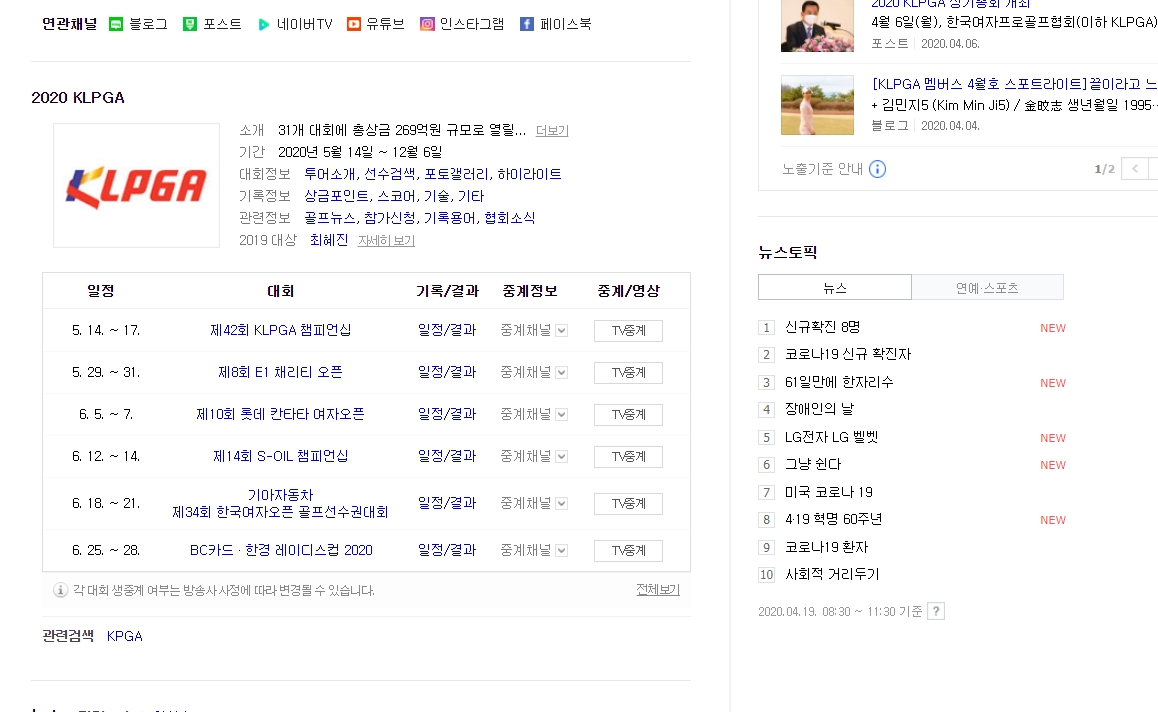Open the 하이라이트 link

(x=530, y=174)
